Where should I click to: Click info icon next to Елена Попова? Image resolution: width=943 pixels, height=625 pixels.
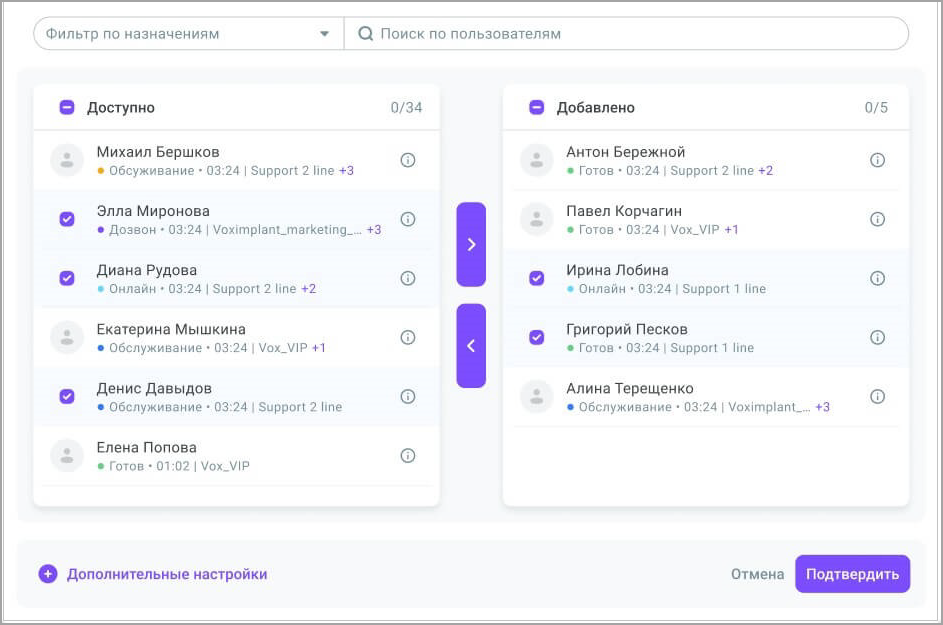coord(408,455)
